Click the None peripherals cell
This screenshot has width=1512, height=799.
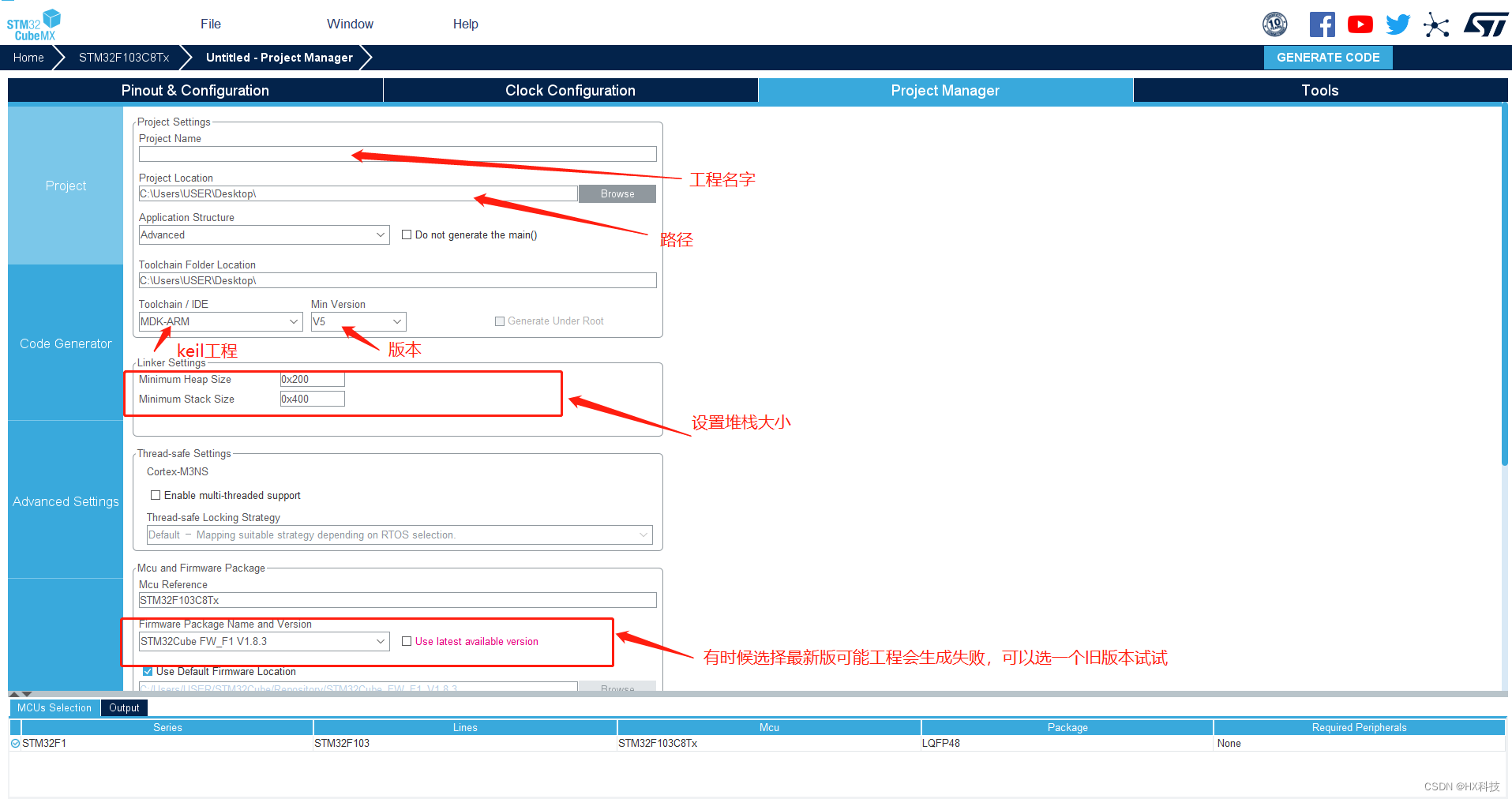1360,743
